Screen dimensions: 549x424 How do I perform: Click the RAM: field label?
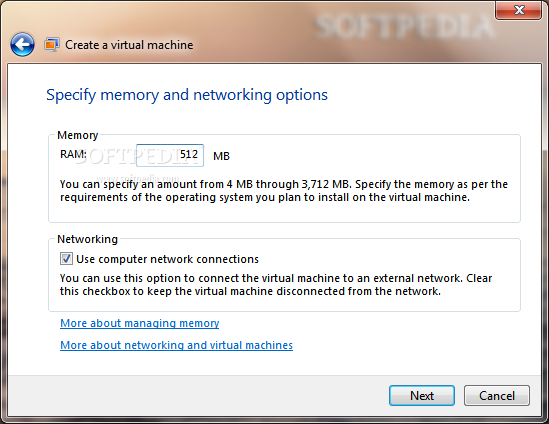(x=73, y=154)
